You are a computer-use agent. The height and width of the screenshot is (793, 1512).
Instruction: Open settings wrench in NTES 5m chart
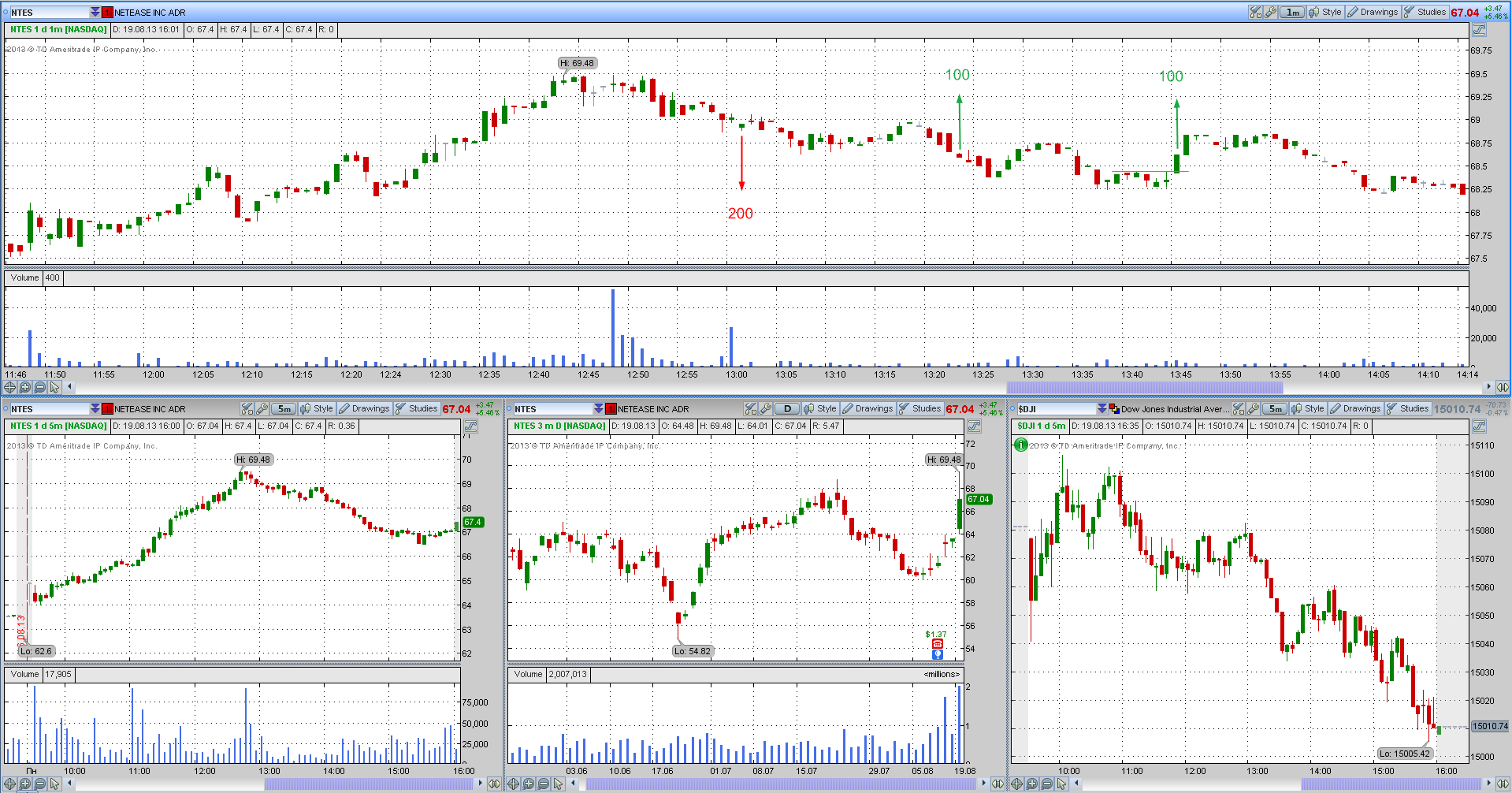click(262, 408)
